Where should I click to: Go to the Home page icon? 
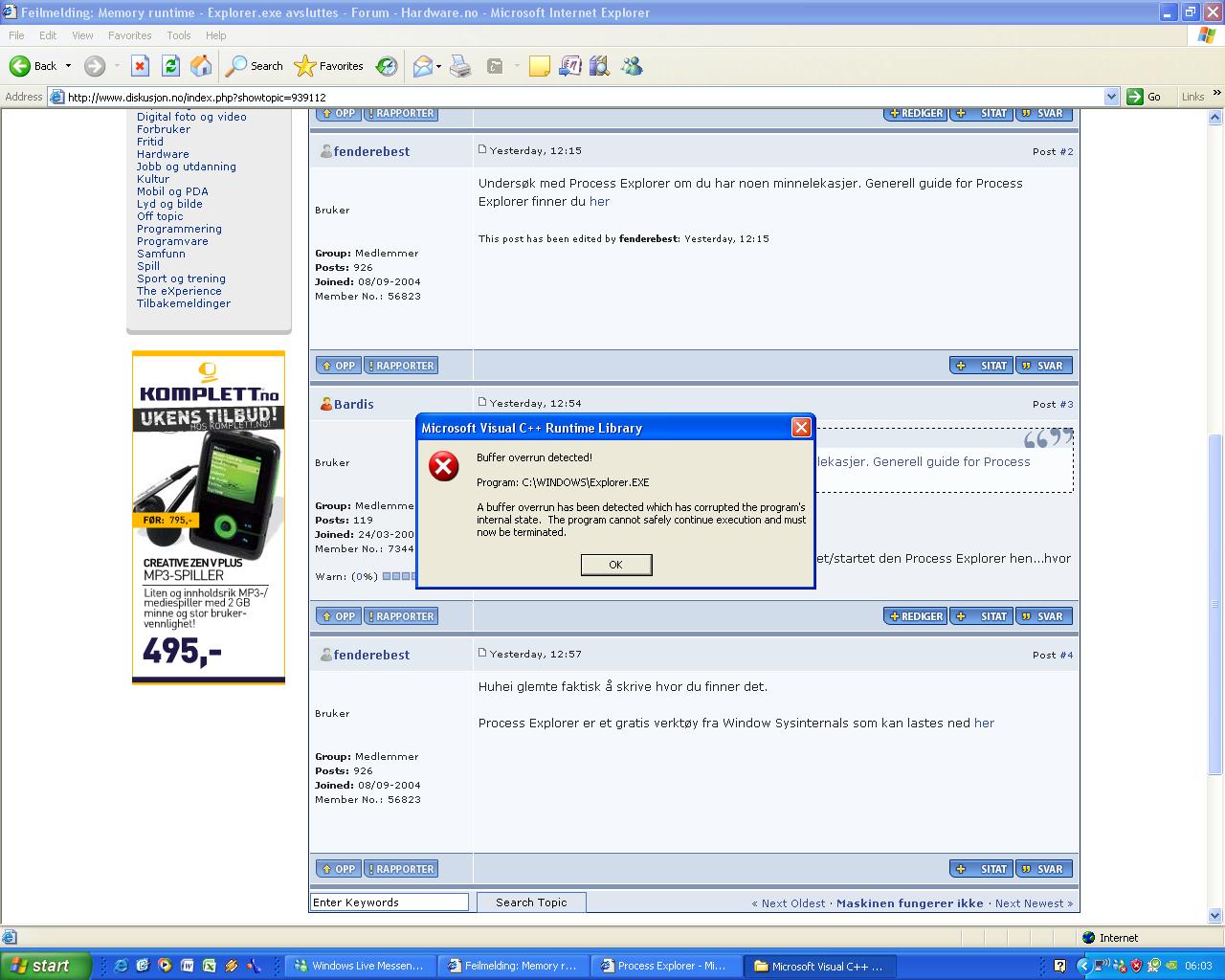pos(201,66)
